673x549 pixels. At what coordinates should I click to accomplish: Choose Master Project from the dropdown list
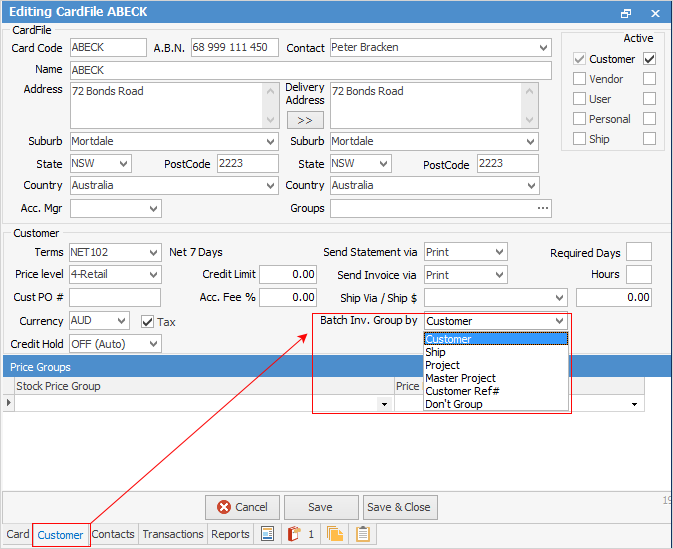[460, 378]
